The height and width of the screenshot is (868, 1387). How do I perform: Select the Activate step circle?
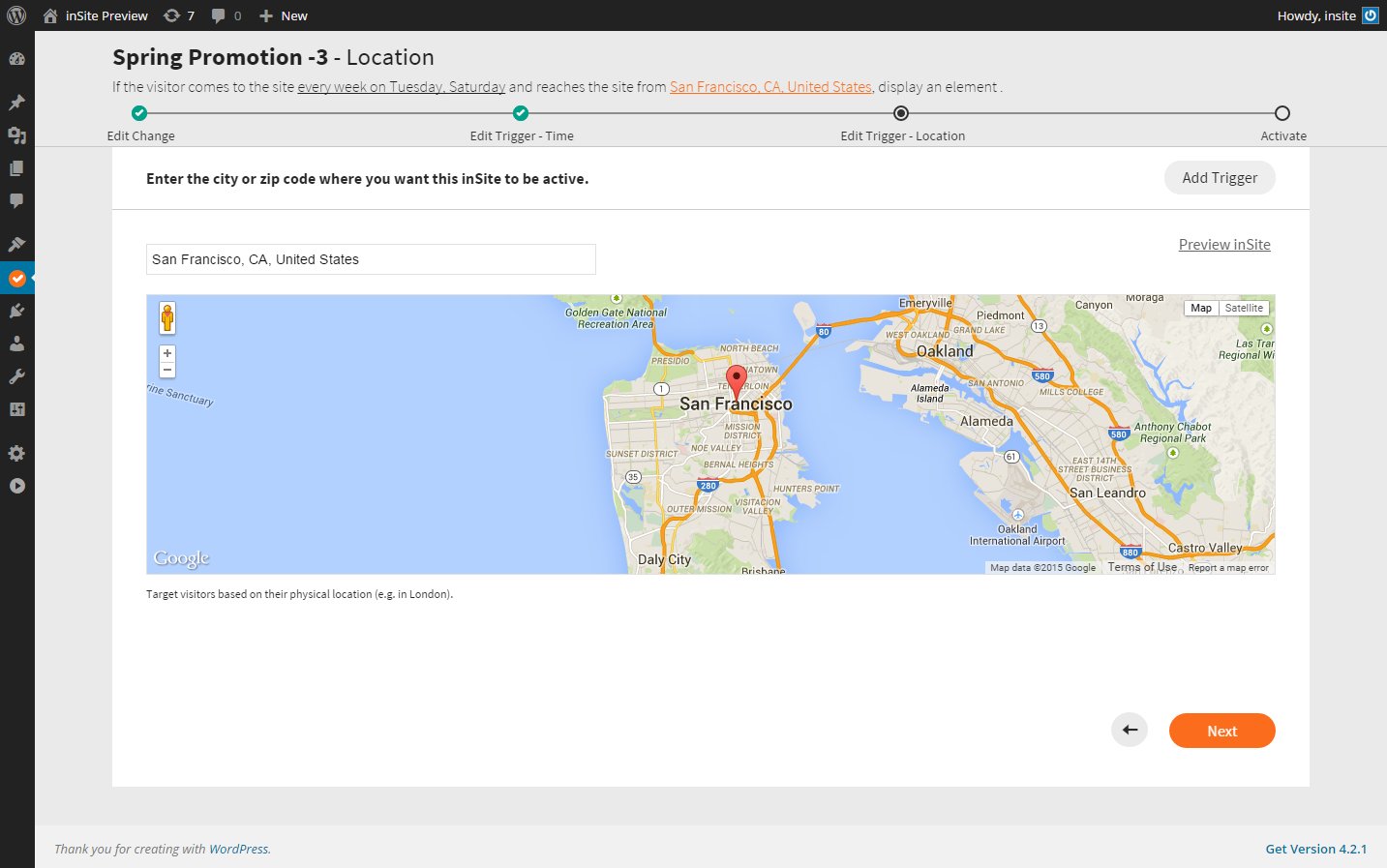tap(1282, 113)
